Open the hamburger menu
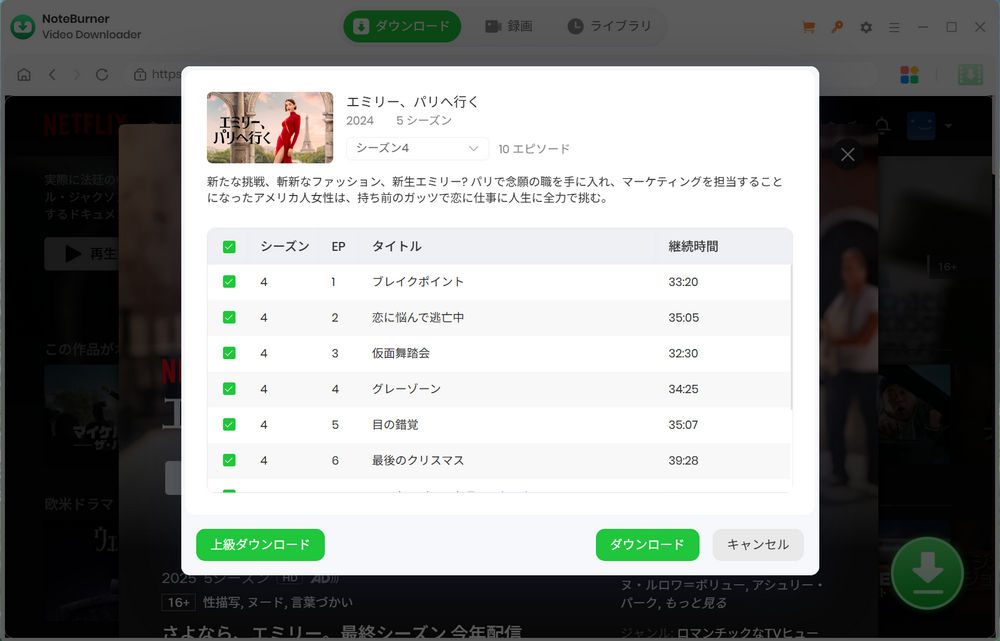1000x641 pixels. tap(894, 27)
